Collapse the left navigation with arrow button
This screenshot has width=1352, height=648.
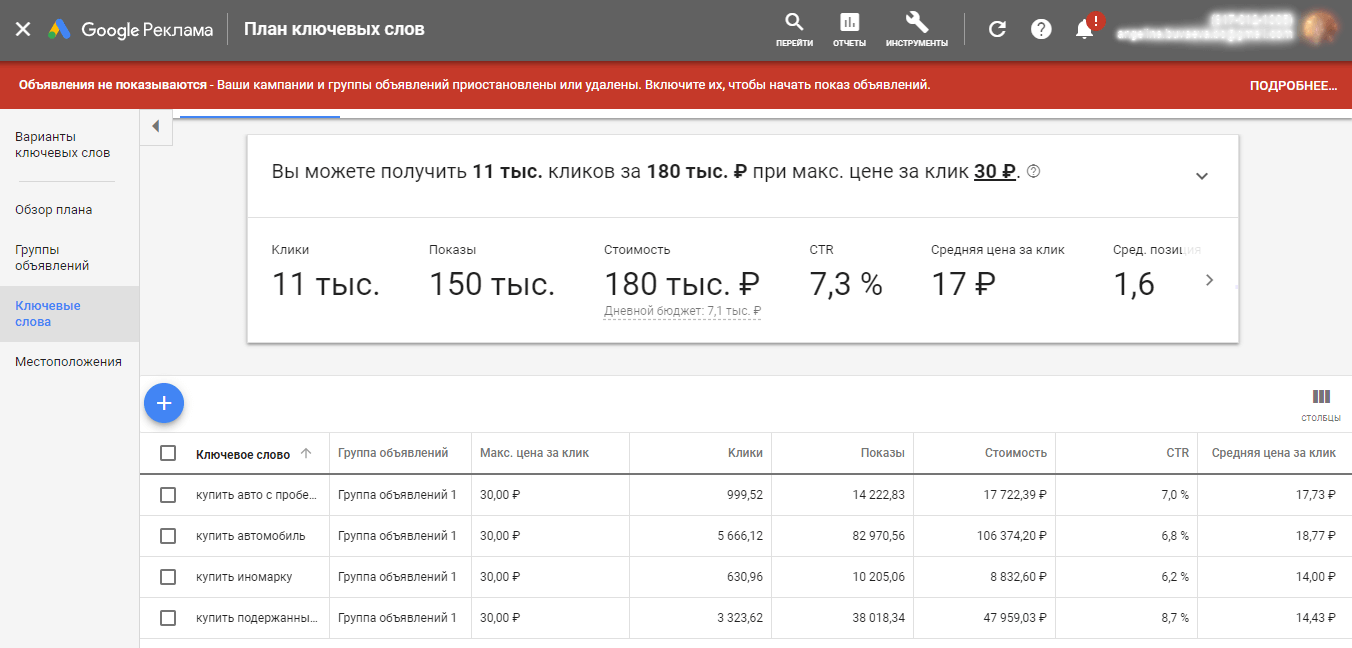(156, 126)
